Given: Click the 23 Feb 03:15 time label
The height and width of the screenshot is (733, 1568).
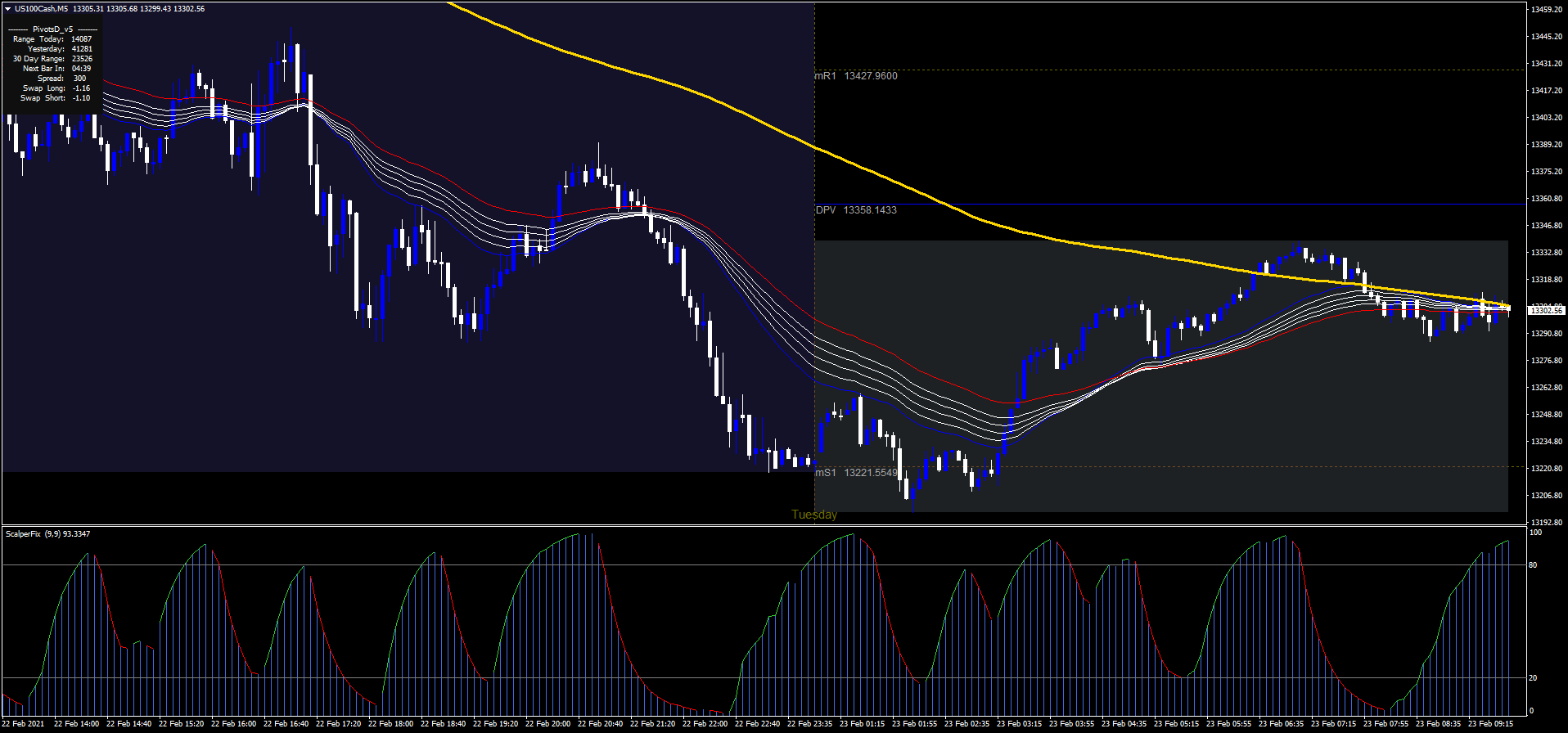Looking at the screenshot, I should [1019, 724].
